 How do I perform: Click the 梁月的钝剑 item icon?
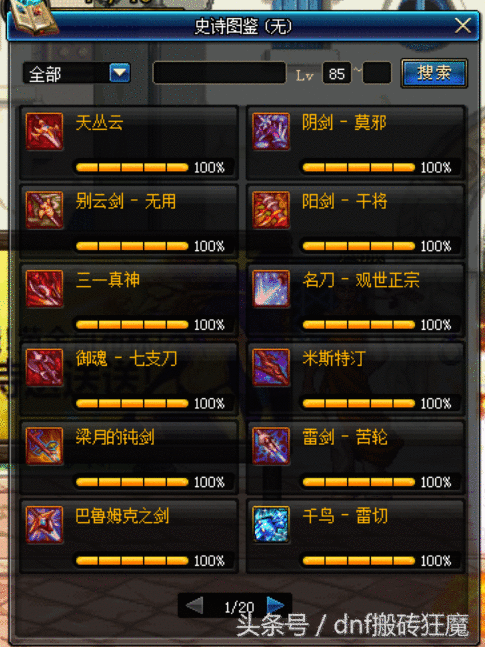click(x=44, y=446)
